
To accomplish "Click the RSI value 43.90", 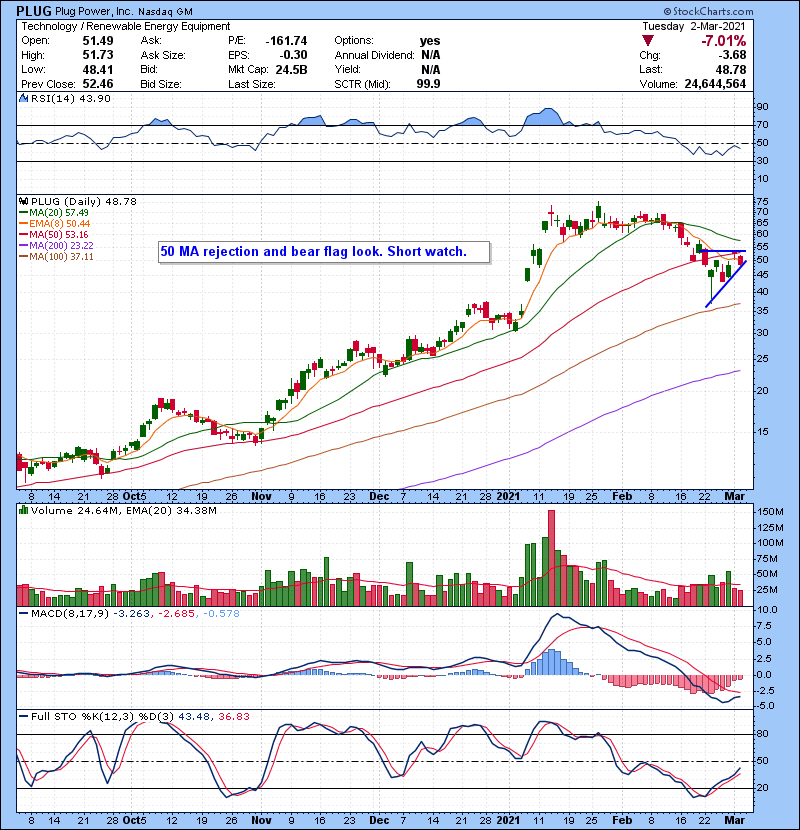I will 96,98.
